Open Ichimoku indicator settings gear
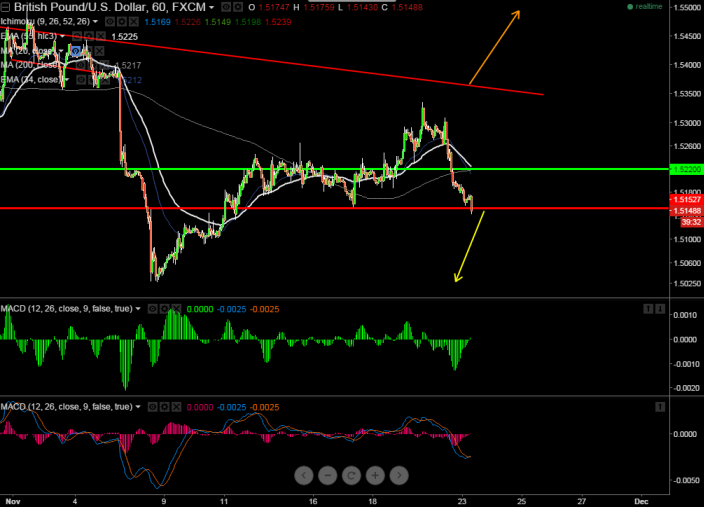This screenshot has height=507, width=704. (x=122, y=22)
